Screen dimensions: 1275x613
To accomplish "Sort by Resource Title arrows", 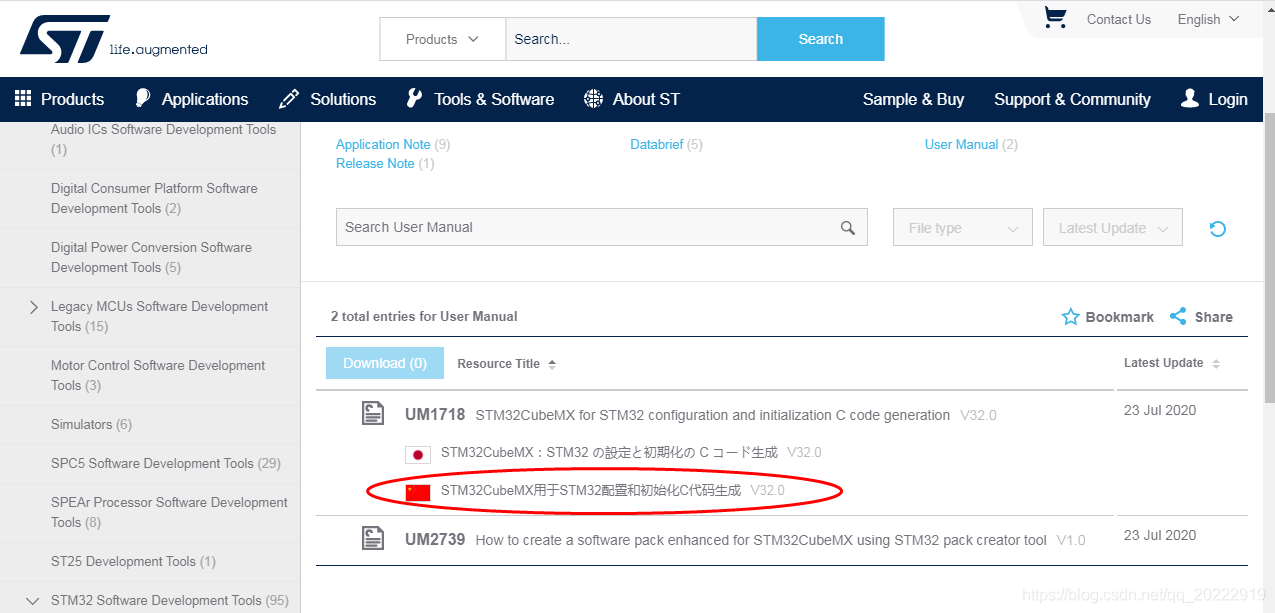I will [x=552, y=364].
